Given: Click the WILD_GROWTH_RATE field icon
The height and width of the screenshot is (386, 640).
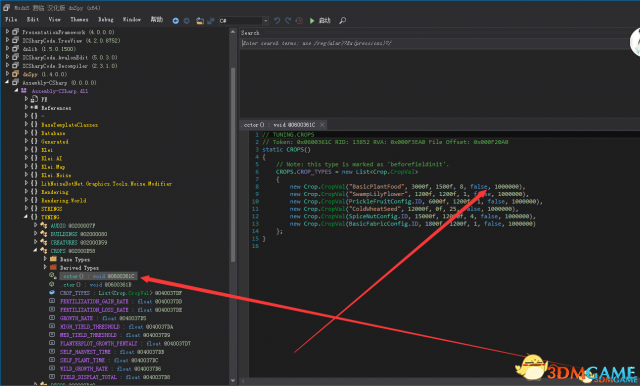Looking at the screenshot, I should point(52,368).
